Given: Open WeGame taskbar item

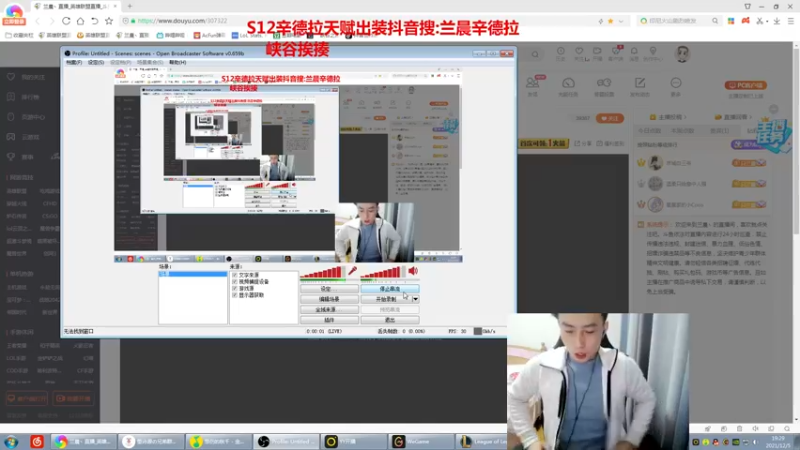Looking at the screenshot, I should tap(420, 441).
